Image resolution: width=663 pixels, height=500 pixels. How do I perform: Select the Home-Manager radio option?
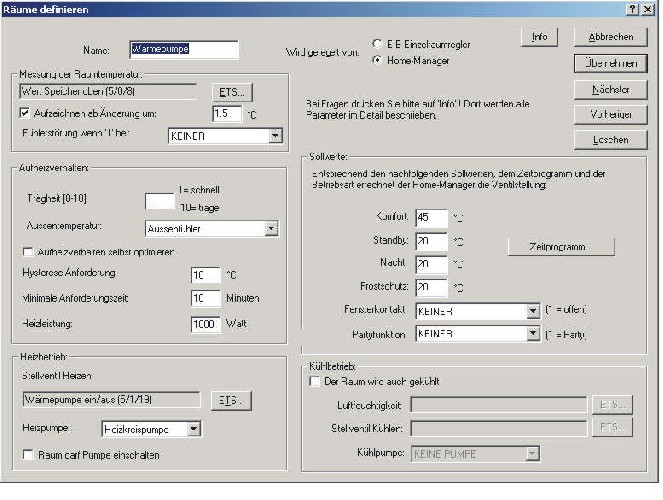click(377, 60)
